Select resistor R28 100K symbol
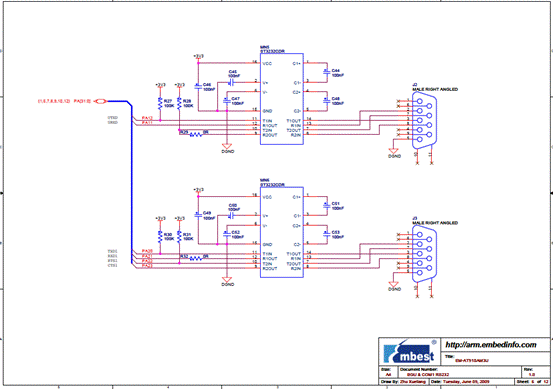Screen dimensions: 553x389 coord(179,104)
